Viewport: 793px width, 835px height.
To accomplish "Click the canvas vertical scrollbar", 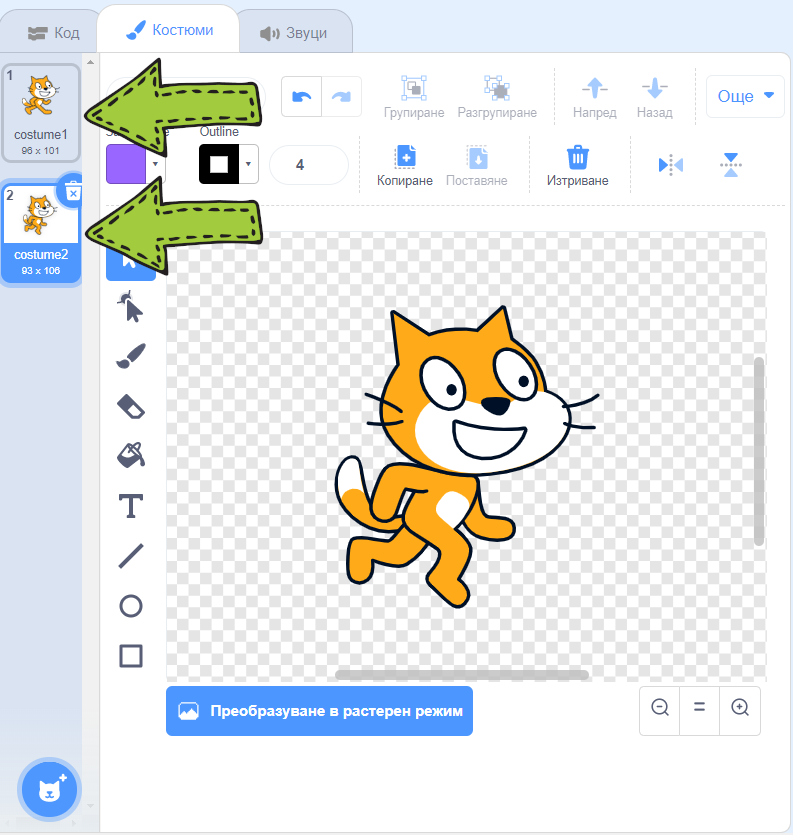I will pyautogui.click(x=759, y=452).
